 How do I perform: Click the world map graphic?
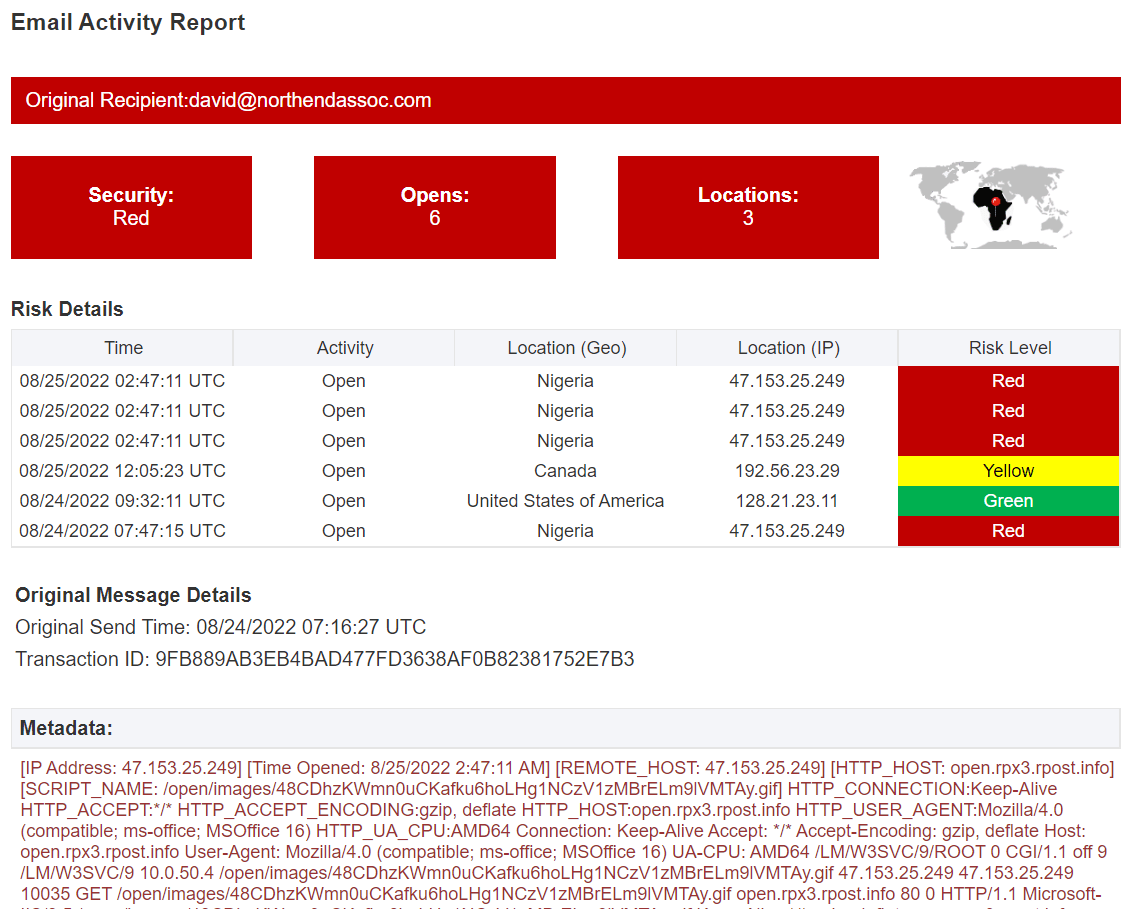click(x=990, y=202)
